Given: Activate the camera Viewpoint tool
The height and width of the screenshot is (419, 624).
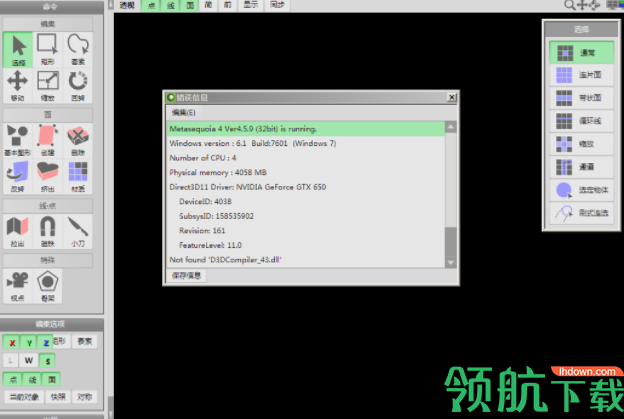Looking at the screenshot, I should pos(18,286).
